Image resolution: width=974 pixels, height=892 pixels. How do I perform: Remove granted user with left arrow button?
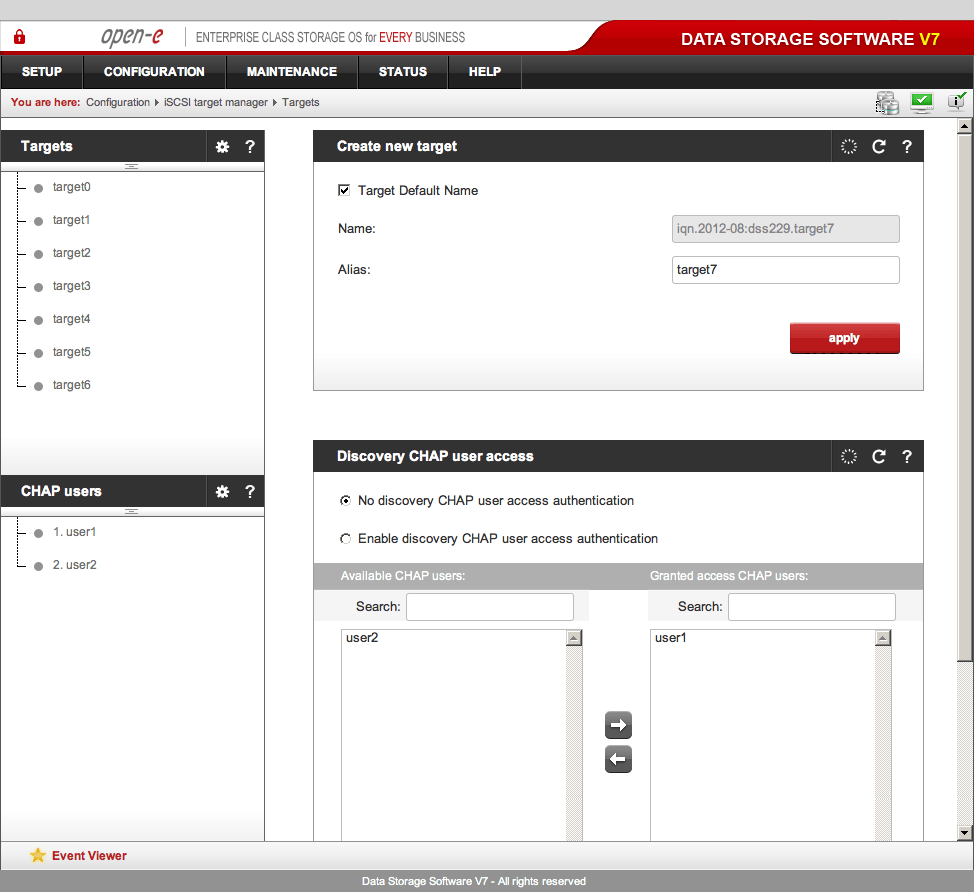(x=619, y=761)
